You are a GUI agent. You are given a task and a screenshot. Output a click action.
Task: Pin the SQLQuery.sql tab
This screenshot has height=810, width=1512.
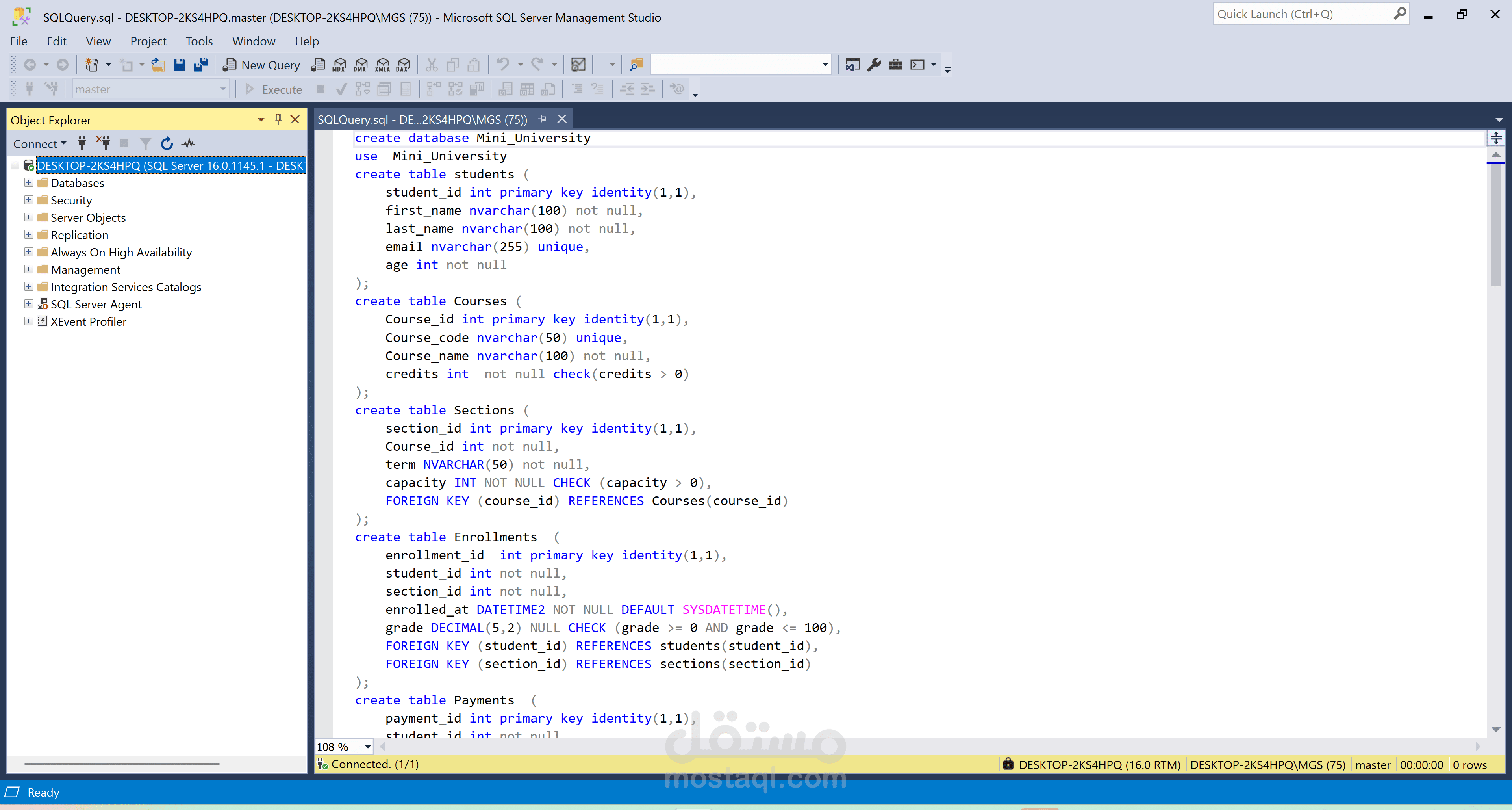[542, 119]
